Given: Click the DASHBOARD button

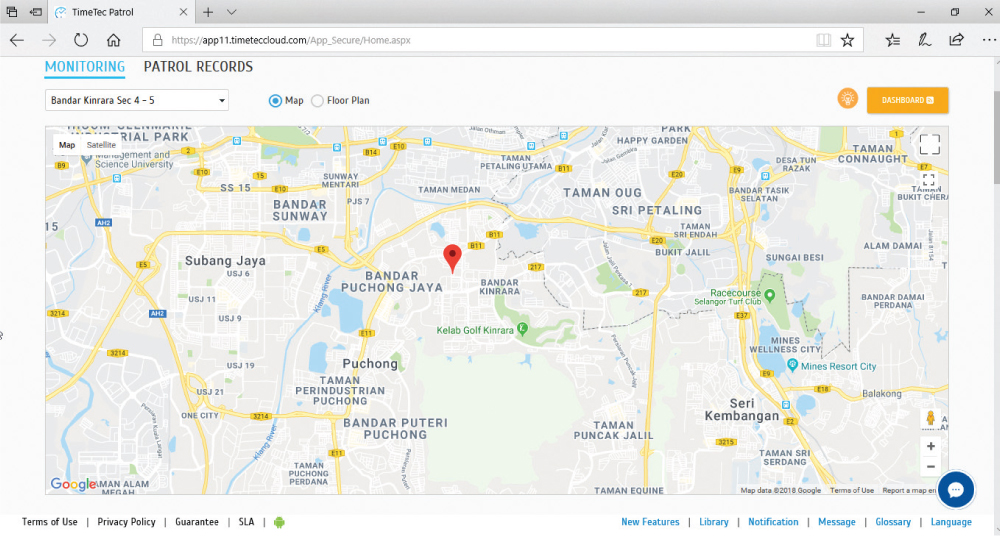Looking at the screenshot, I should [908, 100].
